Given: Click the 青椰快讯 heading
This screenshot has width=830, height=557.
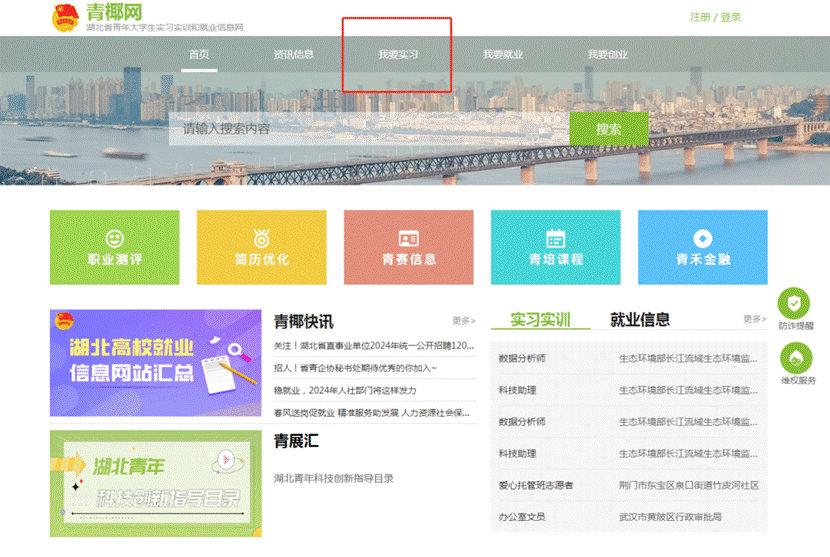Looking at the screenshot, I should [x=303, y=321].
